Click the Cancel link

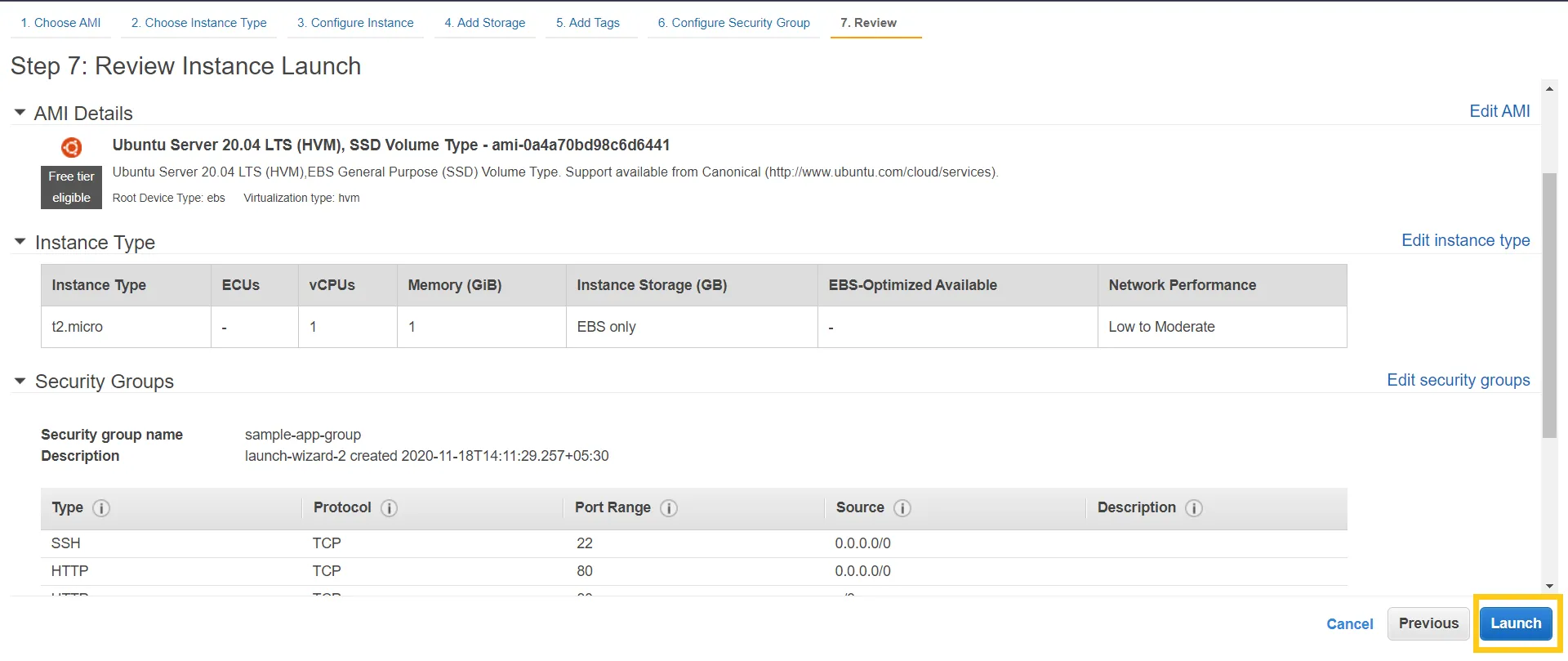pos(1349,624)
